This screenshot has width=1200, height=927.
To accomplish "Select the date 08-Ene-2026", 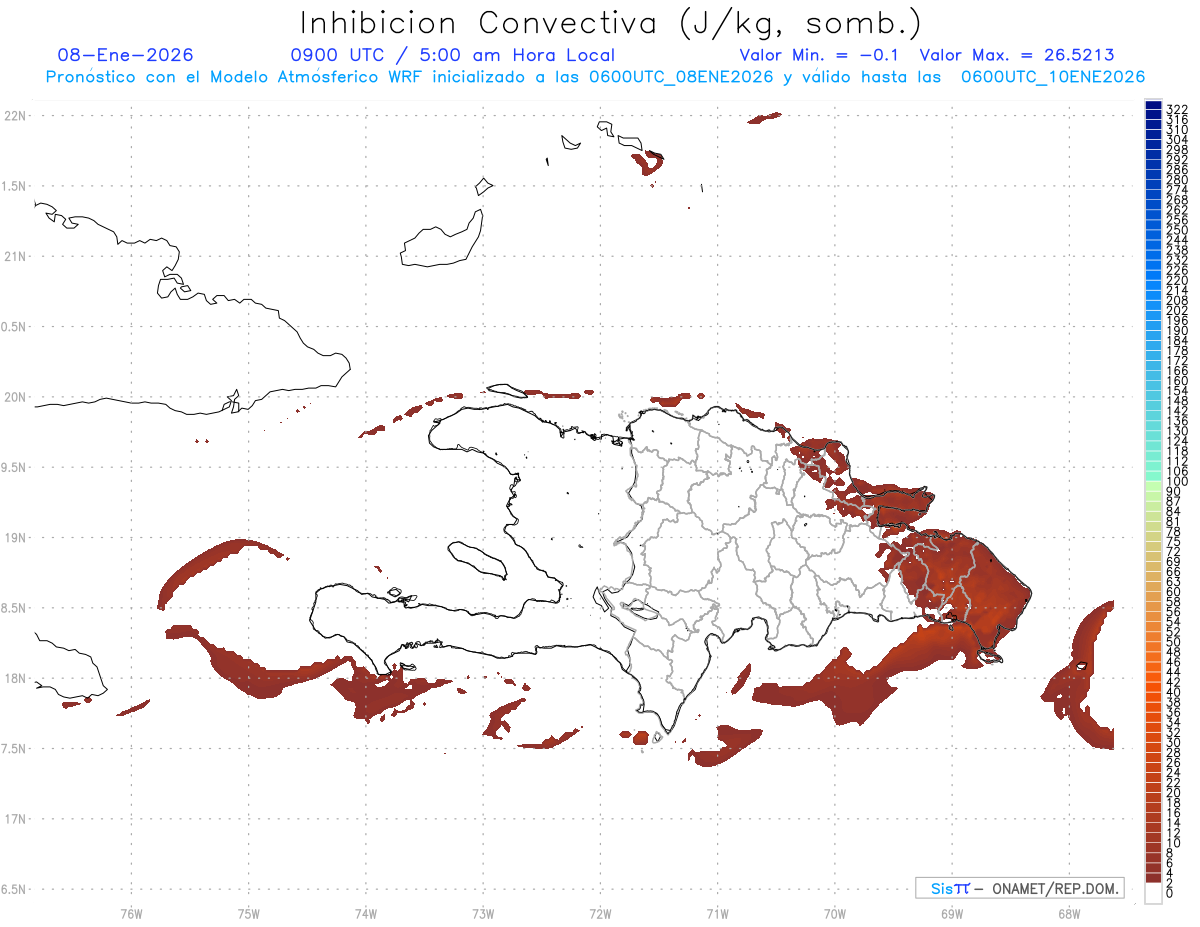I will (126, 56).
